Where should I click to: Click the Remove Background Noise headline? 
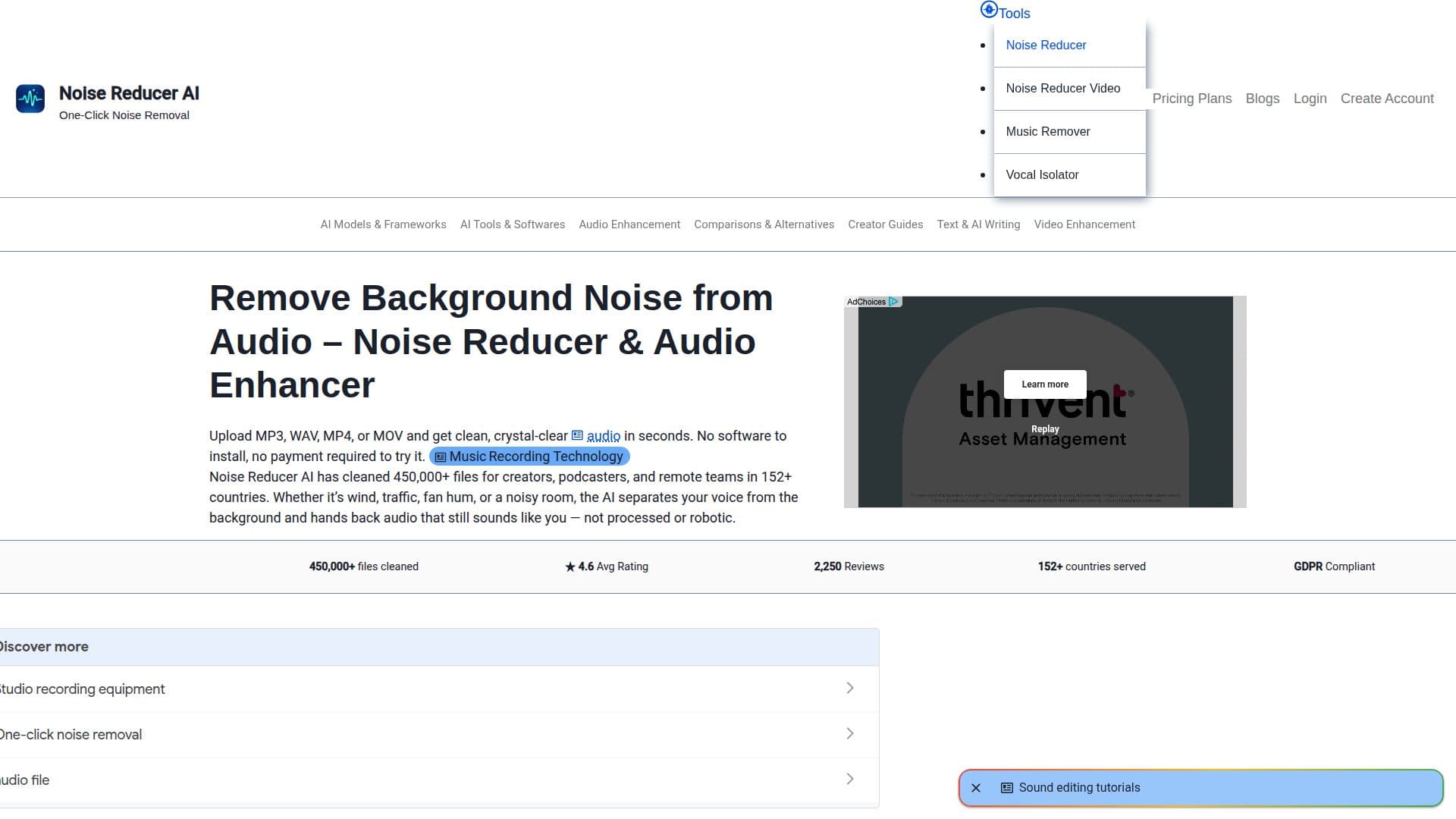click(x=491, y=341)
